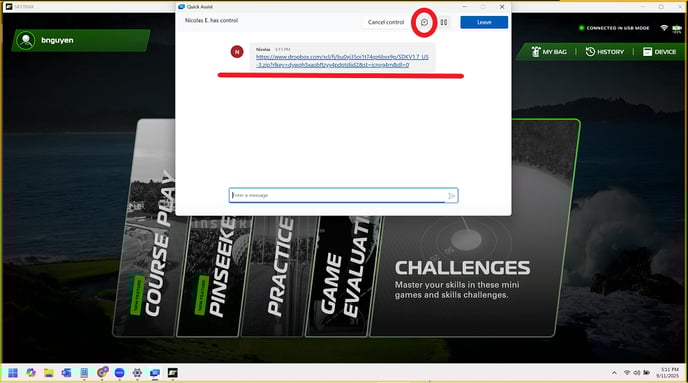Screen dimensions: 688x383
Task: Click Cancel control in Quick Assist
Action: [x=386, y=22]
